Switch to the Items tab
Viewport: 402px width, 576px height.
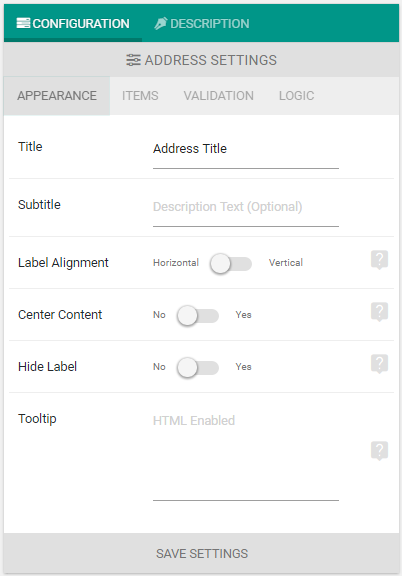[140, 96]
